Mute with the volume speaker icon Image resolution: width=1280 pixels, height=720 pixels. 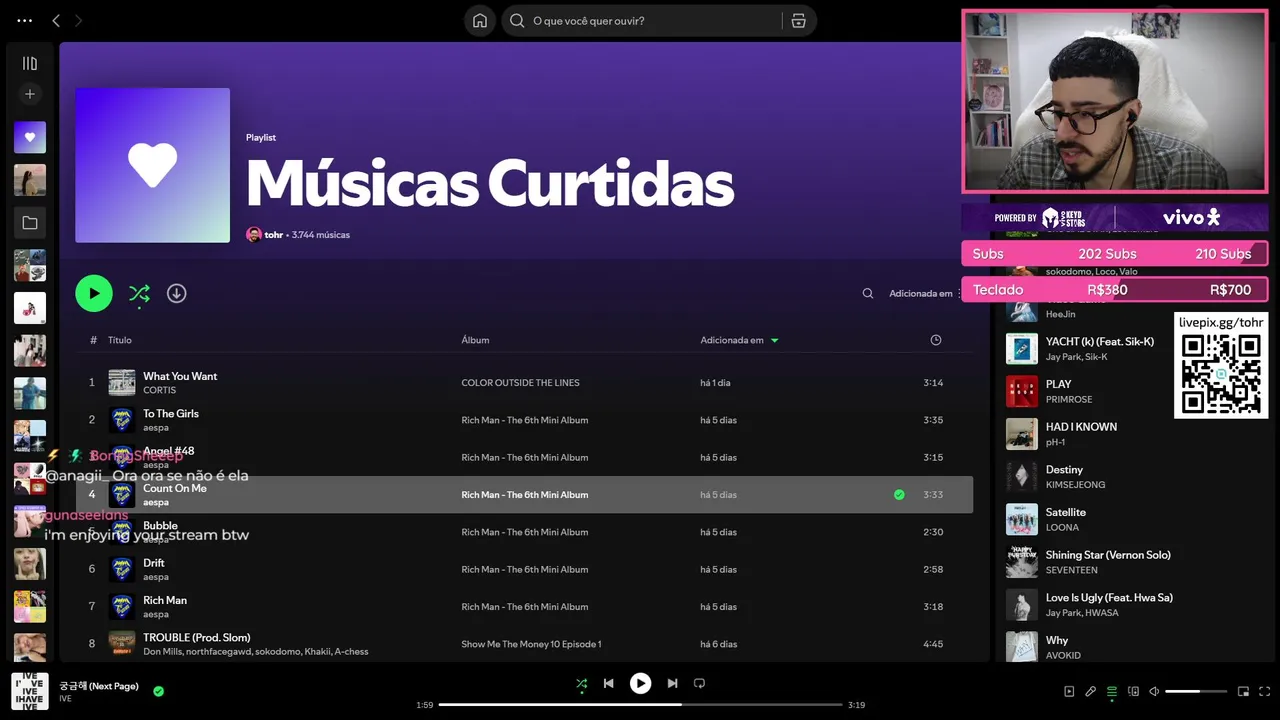(x=1154, y=691)
